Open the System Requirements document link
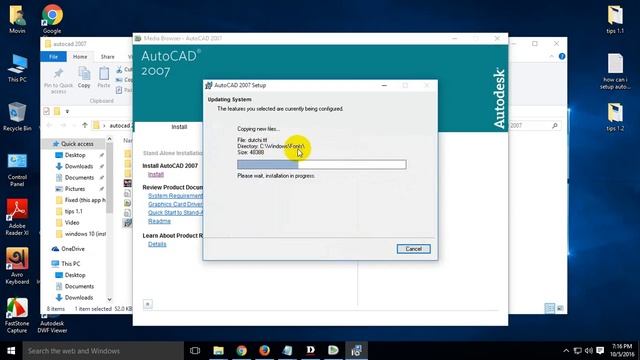 (175, 196)
